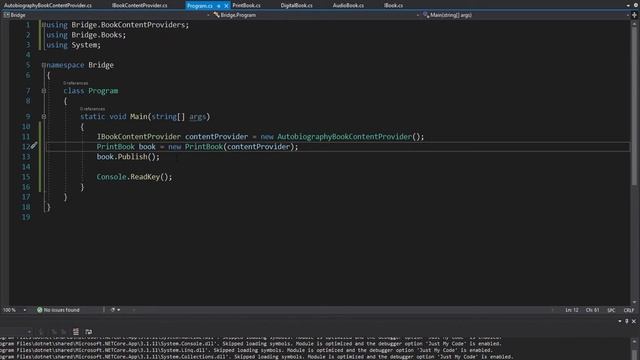Open the Main(string[] args) member dropdown
This screenshot has height=360, width=640.
click(526, 15)
